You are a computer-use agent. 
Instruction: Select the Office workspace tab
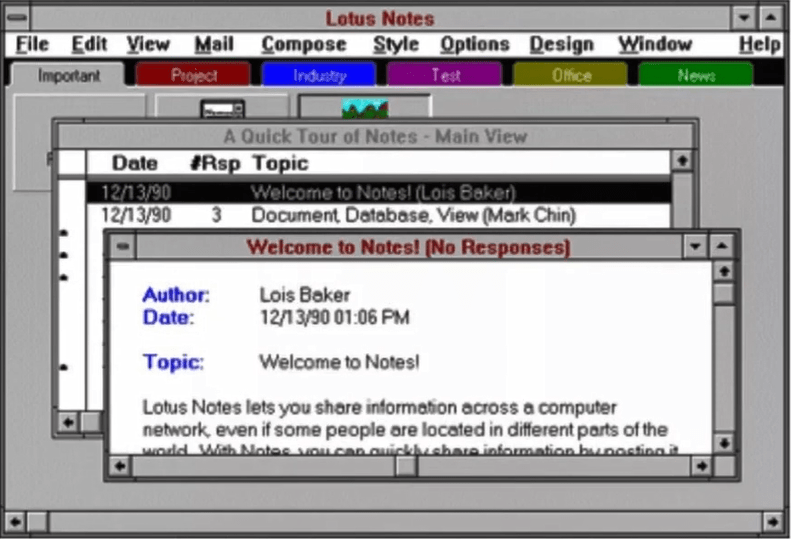[570, 75]
